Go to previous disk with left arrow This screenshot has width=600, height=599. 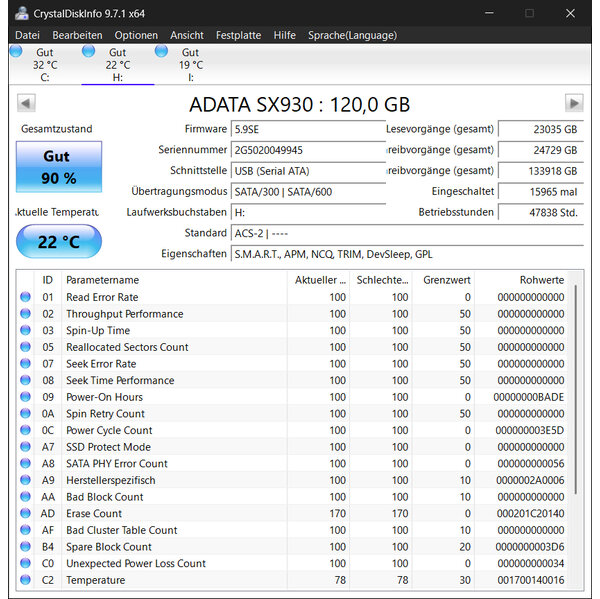pyautogui.click(x=27, y=103)
